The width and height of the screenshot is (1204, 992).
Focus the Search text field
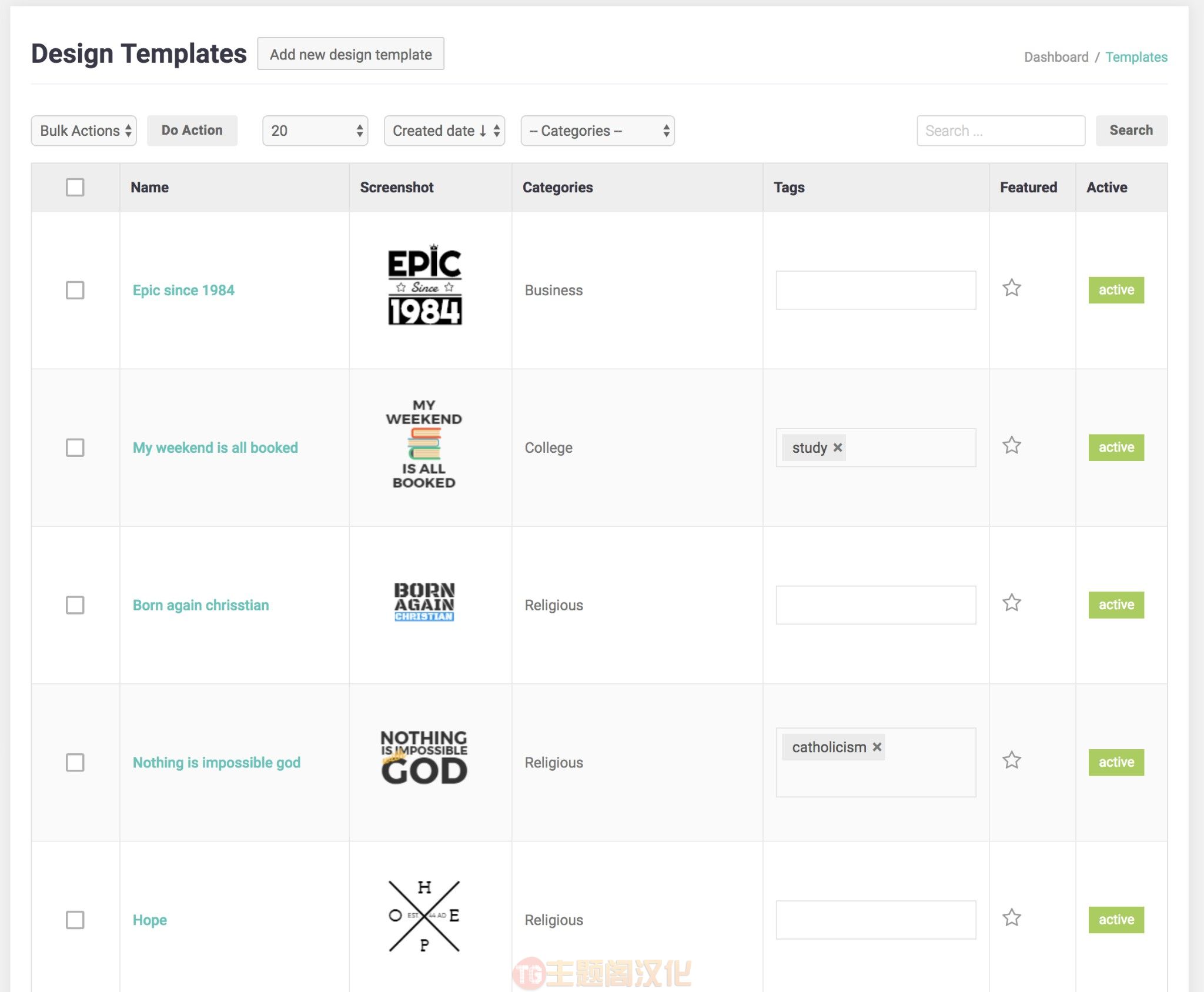point(1001,131)
